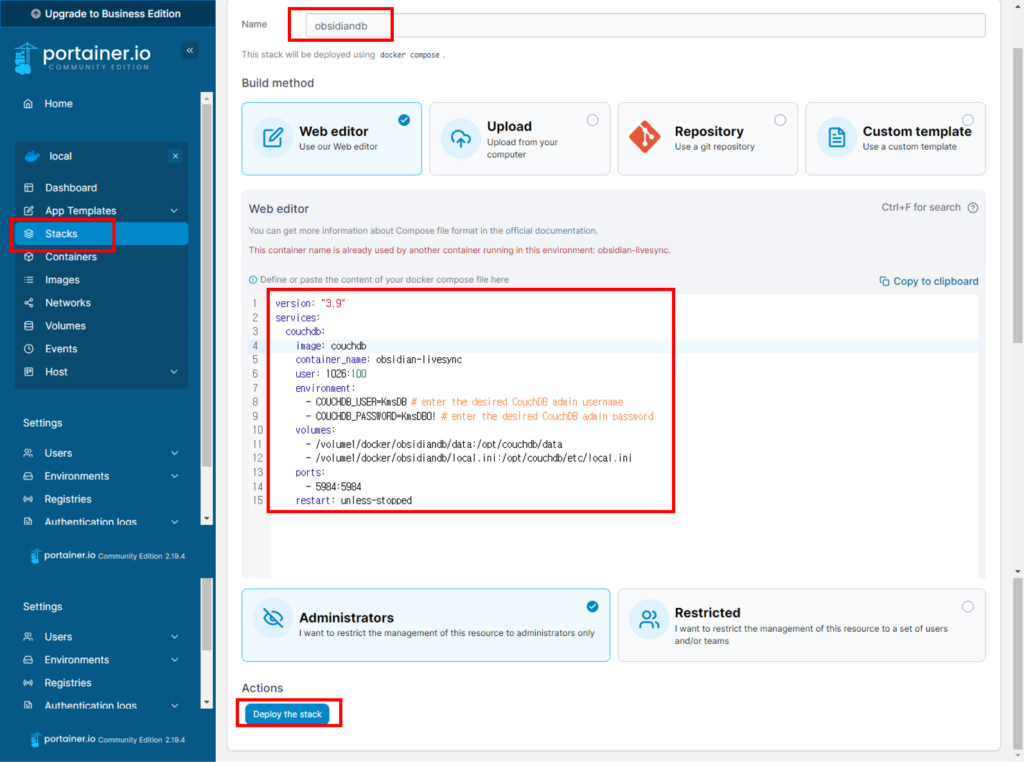Expand the App Templates chevron
This screenshot has width=1024, height=762.
pyautogui.click(x=174, y=211)
